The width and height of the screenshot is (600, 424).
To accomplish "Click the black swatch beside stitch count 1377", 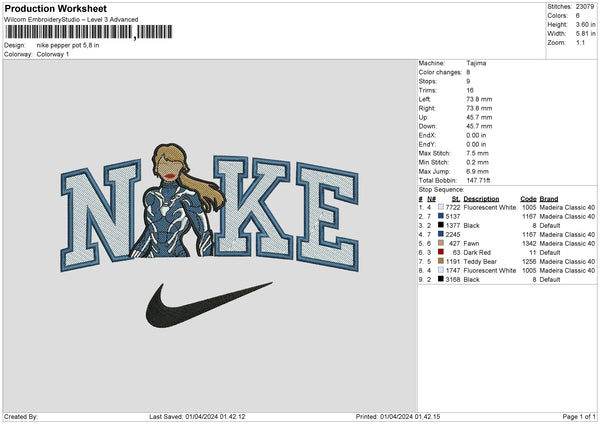I will coord(441,225).
